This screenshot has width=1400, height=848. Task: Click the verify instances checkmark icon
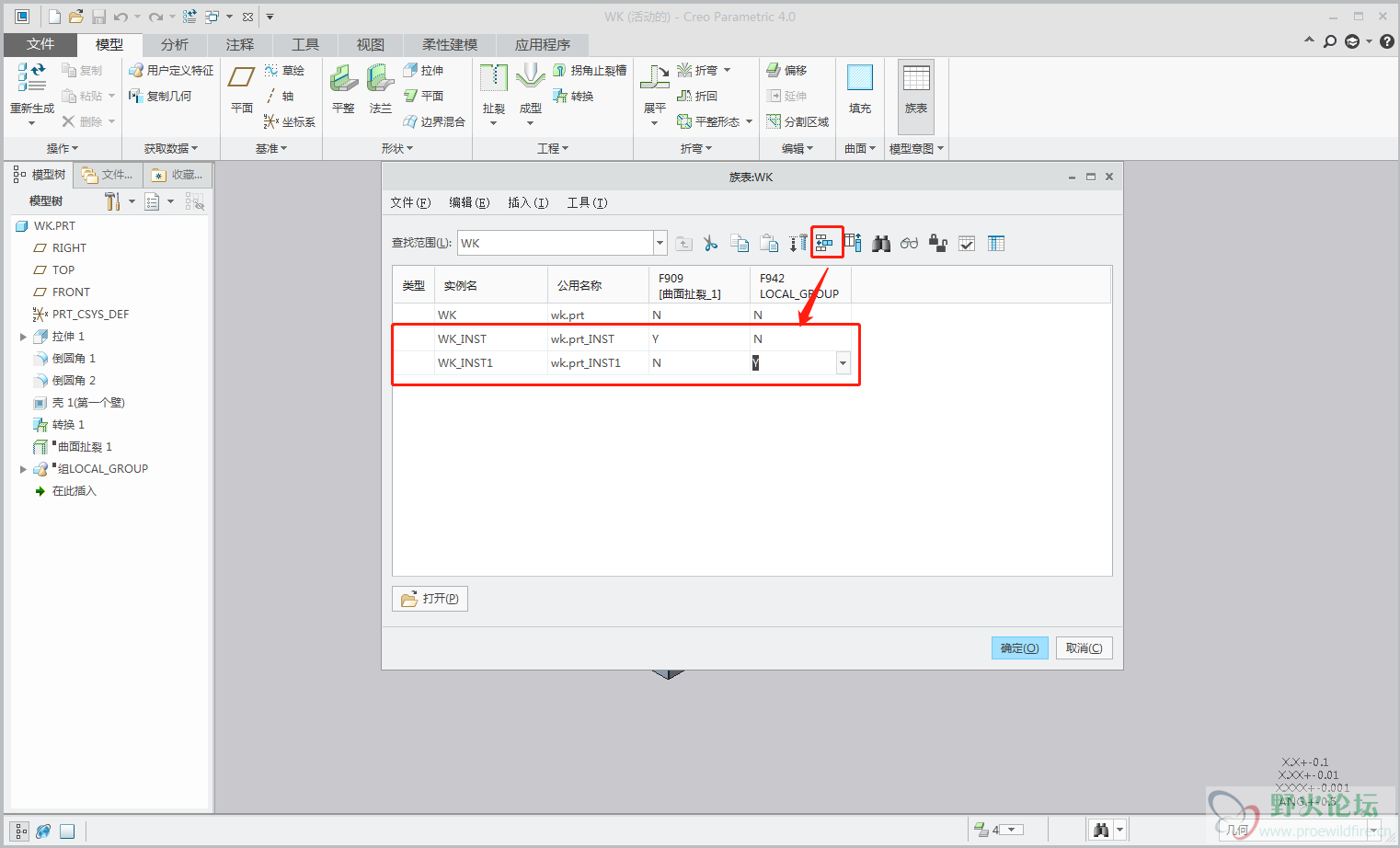[x=967, y=243]
